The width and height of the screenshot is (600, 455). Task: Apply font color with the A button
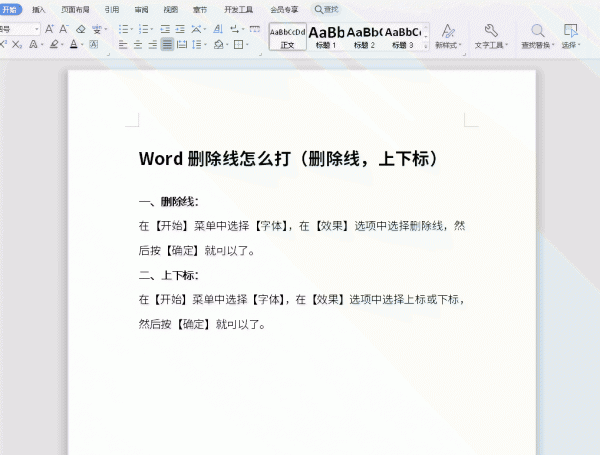click(x=73, y=44)
